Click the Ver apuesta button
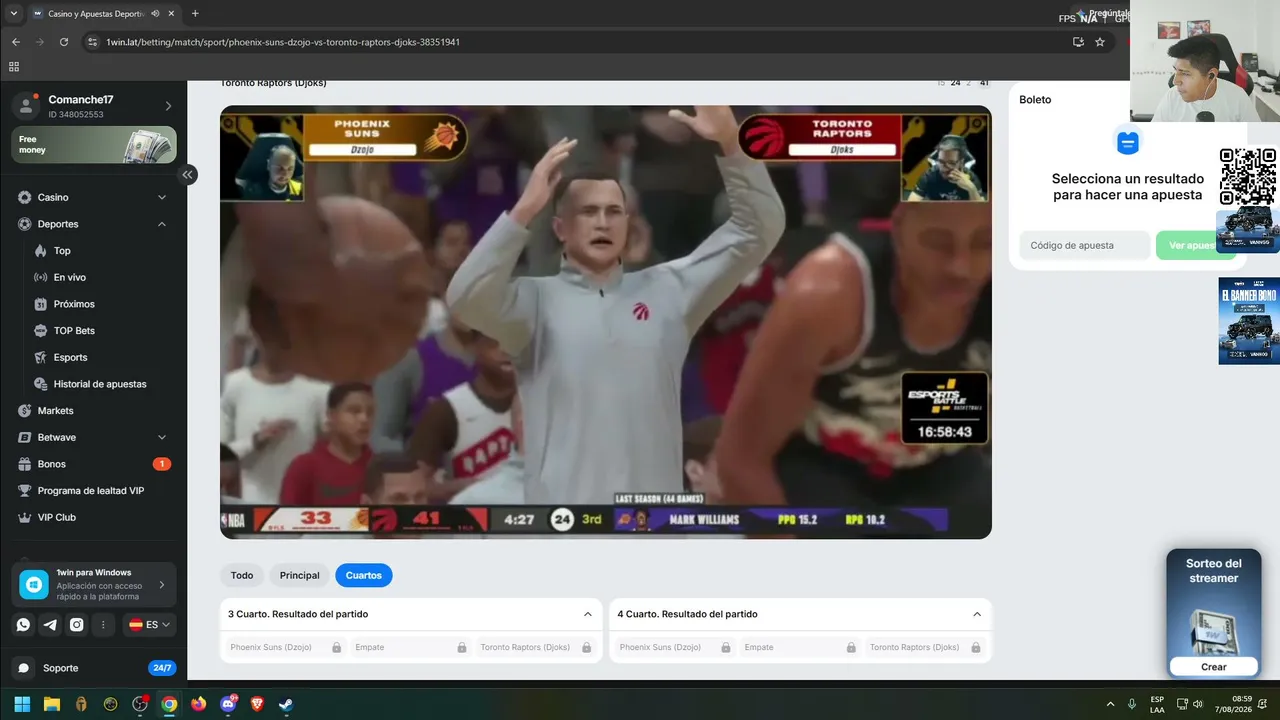This screenshot has width=1280, height=720. 1195,245
